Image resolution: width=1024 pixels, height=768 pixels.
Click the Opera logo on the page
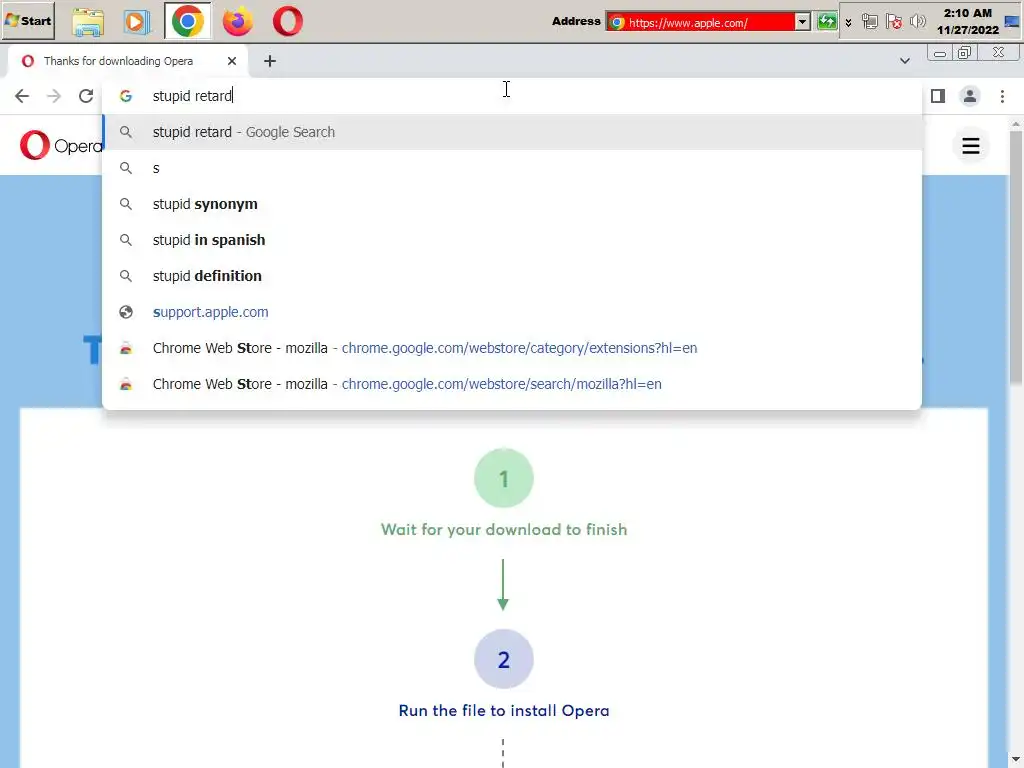60,145
